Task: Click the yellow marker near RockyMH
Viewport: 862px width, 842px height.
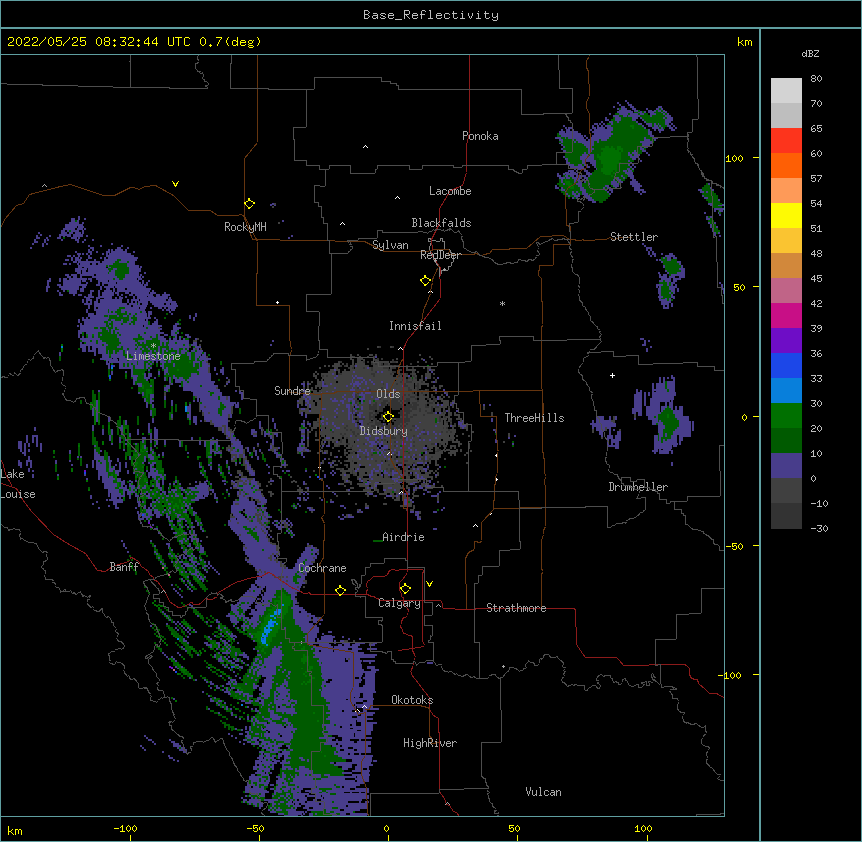Action: [249, 203]
